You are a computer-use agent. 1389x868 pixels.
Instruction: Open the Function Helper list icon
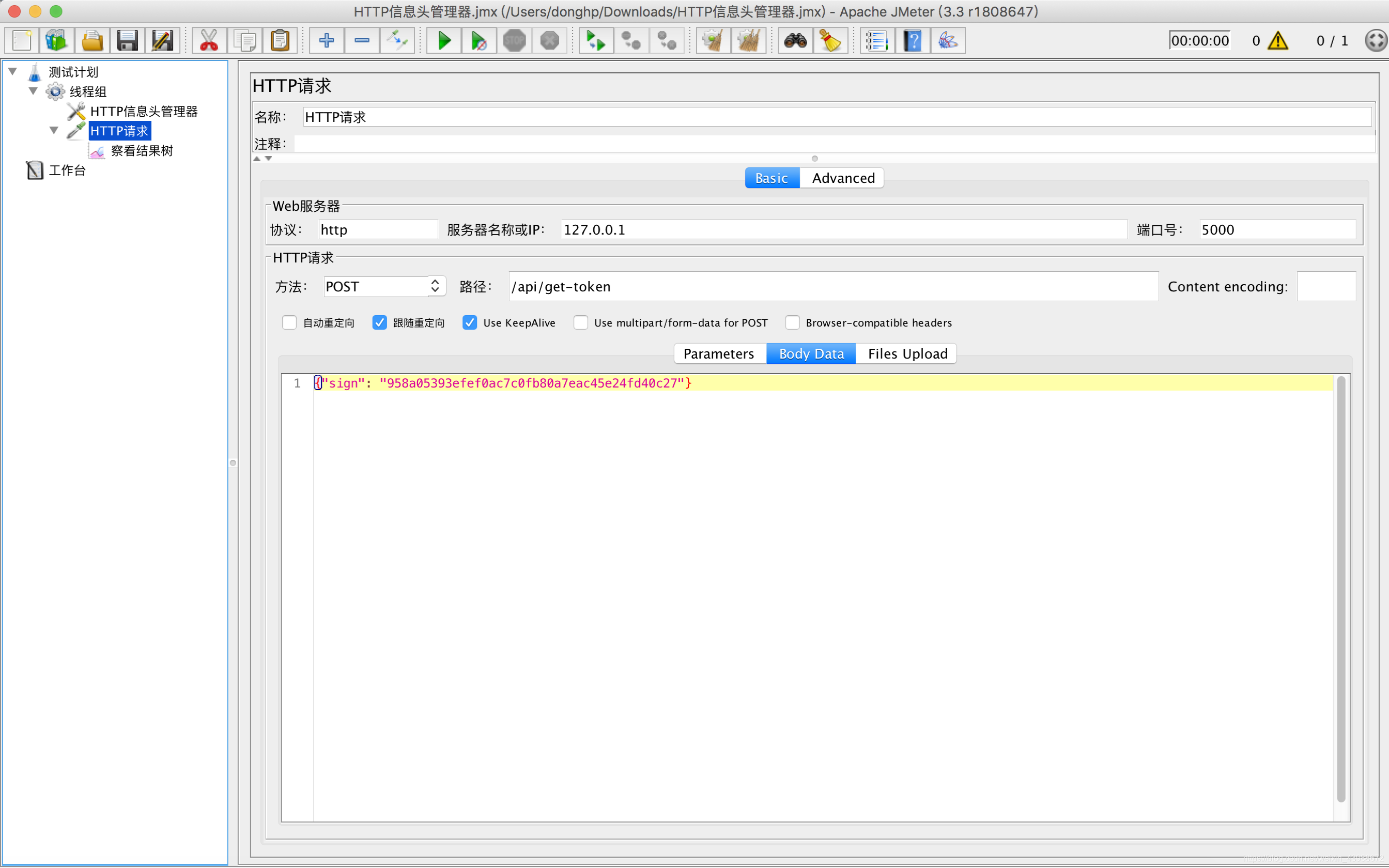coord(877,41)
